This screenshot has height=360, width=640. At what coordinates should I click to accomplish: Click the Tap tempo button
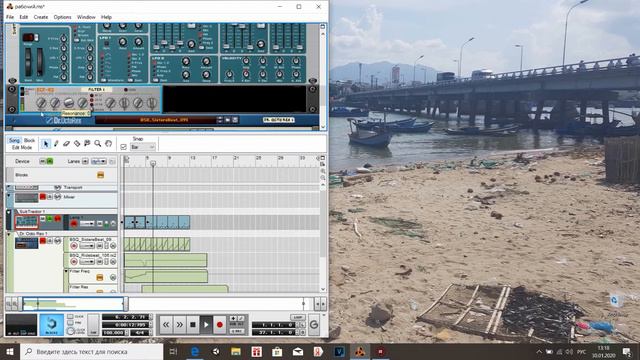click(93, 325)
